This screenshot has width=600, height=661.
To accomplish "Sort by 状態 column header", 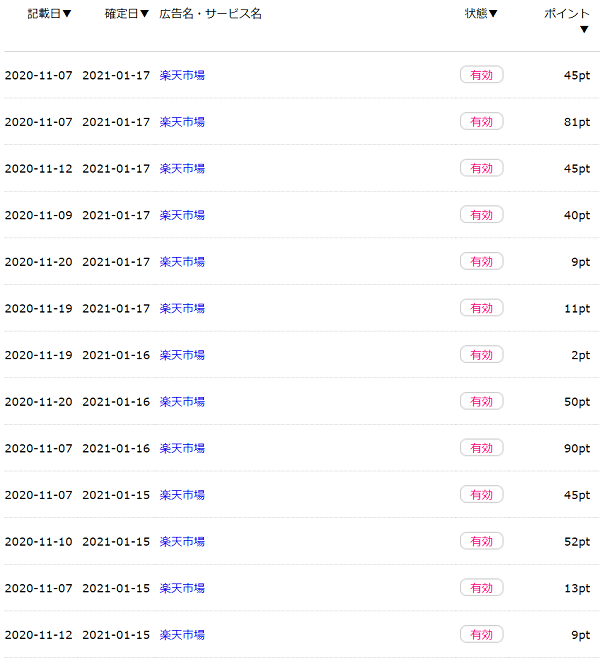I will [481, 14].
